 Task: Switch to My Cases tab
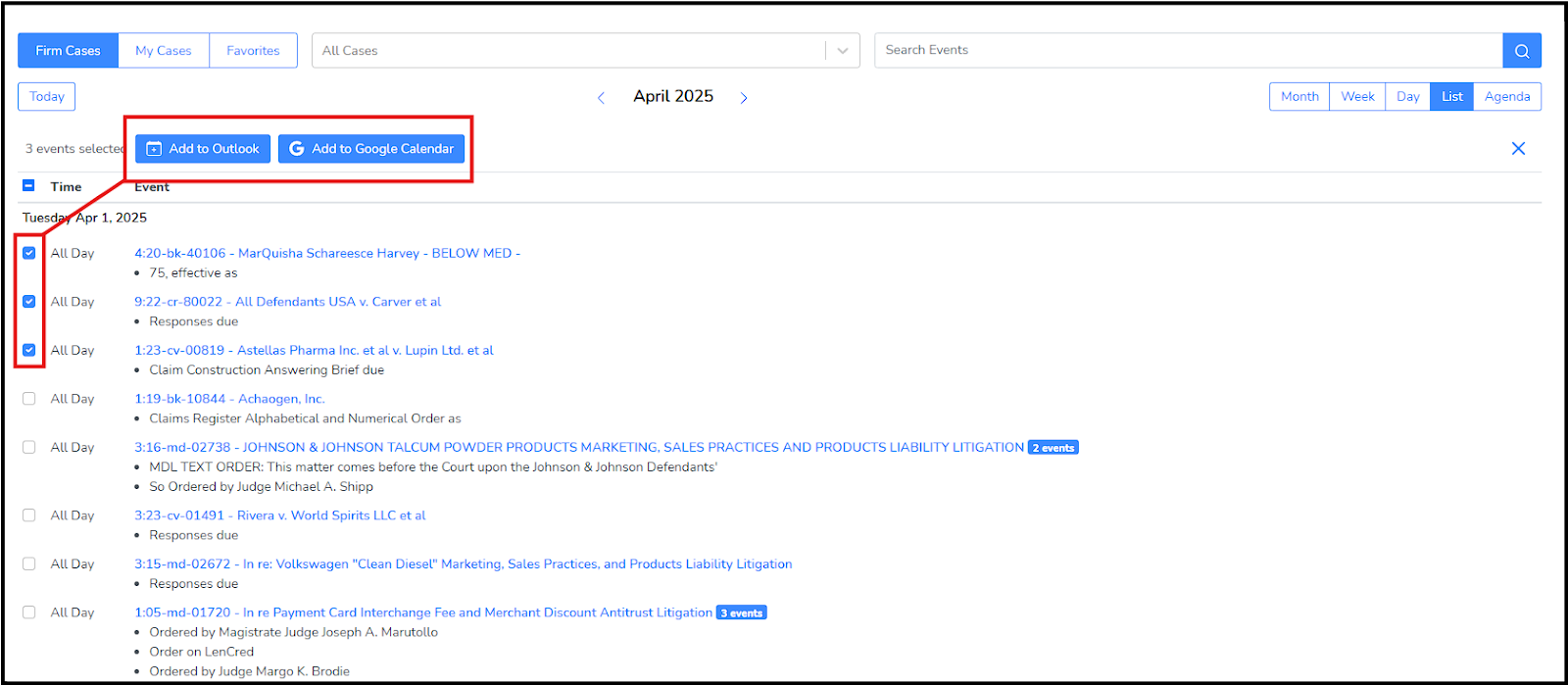coord(164,51)
